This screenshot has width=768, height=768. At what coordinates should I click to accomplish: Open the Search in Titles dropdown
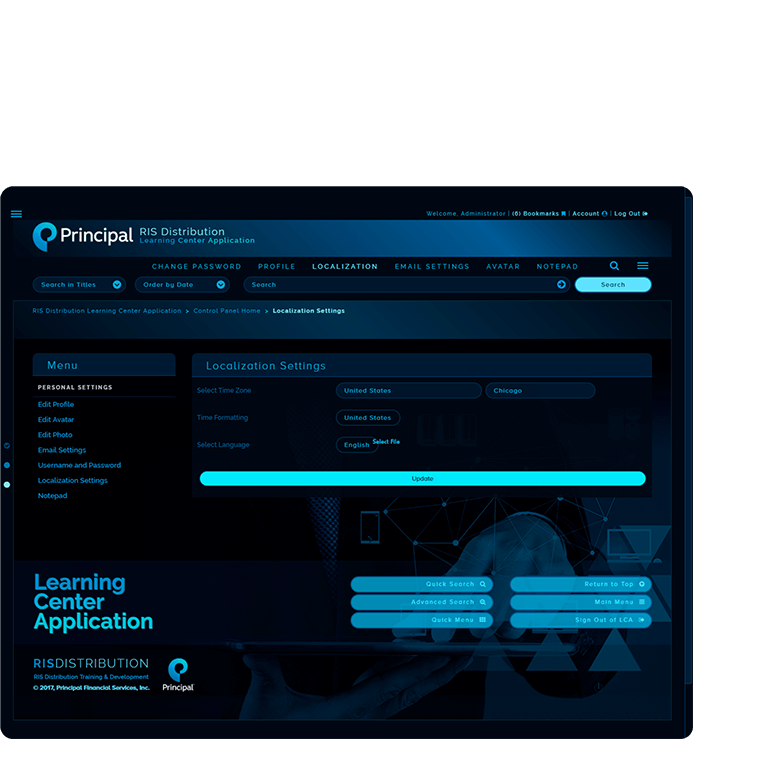(x=79, y=285)
